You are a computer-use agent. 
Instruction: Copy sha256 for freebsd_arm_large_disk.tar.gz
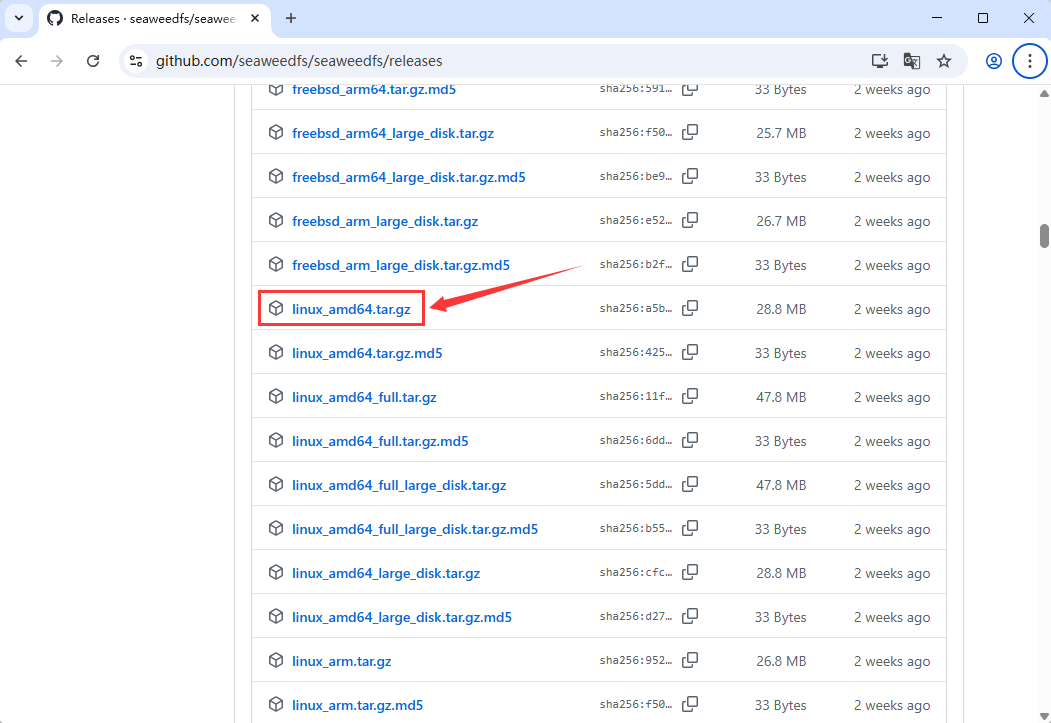[x=690, y=220]
